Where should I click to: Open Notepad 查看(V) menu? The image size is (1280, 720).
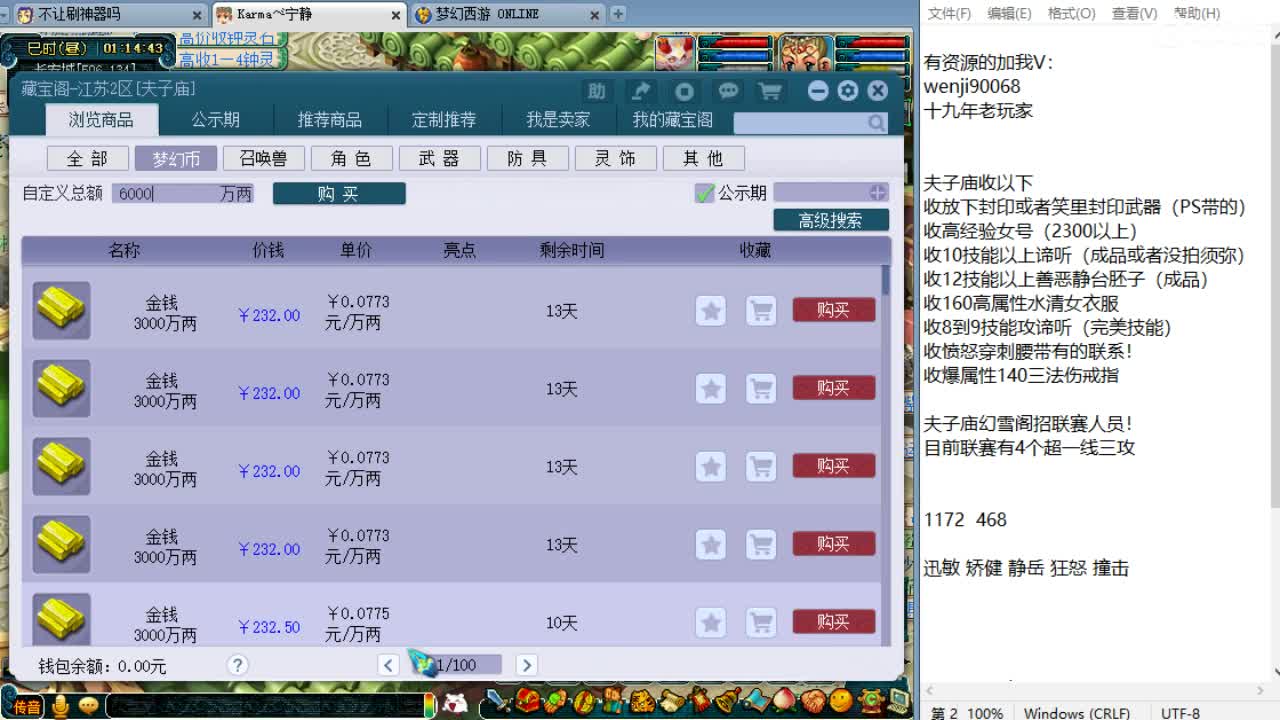tap(1135, 13)
